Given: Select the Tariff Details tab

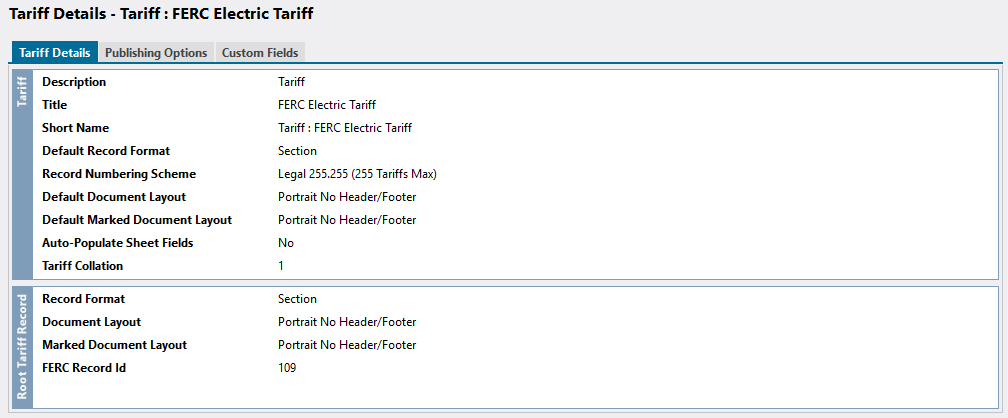Looking at the screenshot, I should point(55,53).
